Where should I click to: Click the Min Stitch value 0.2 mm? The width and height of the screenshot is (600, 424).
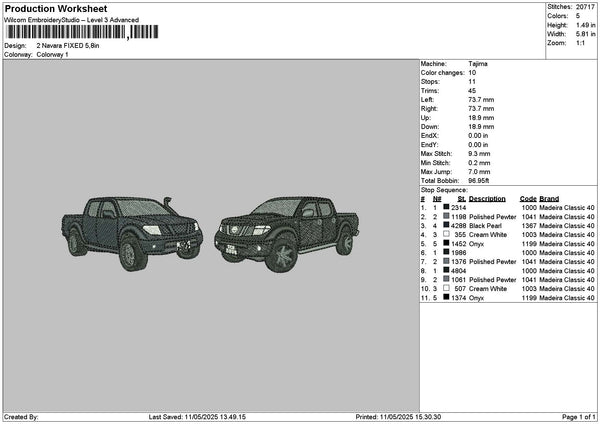point(479,163)
